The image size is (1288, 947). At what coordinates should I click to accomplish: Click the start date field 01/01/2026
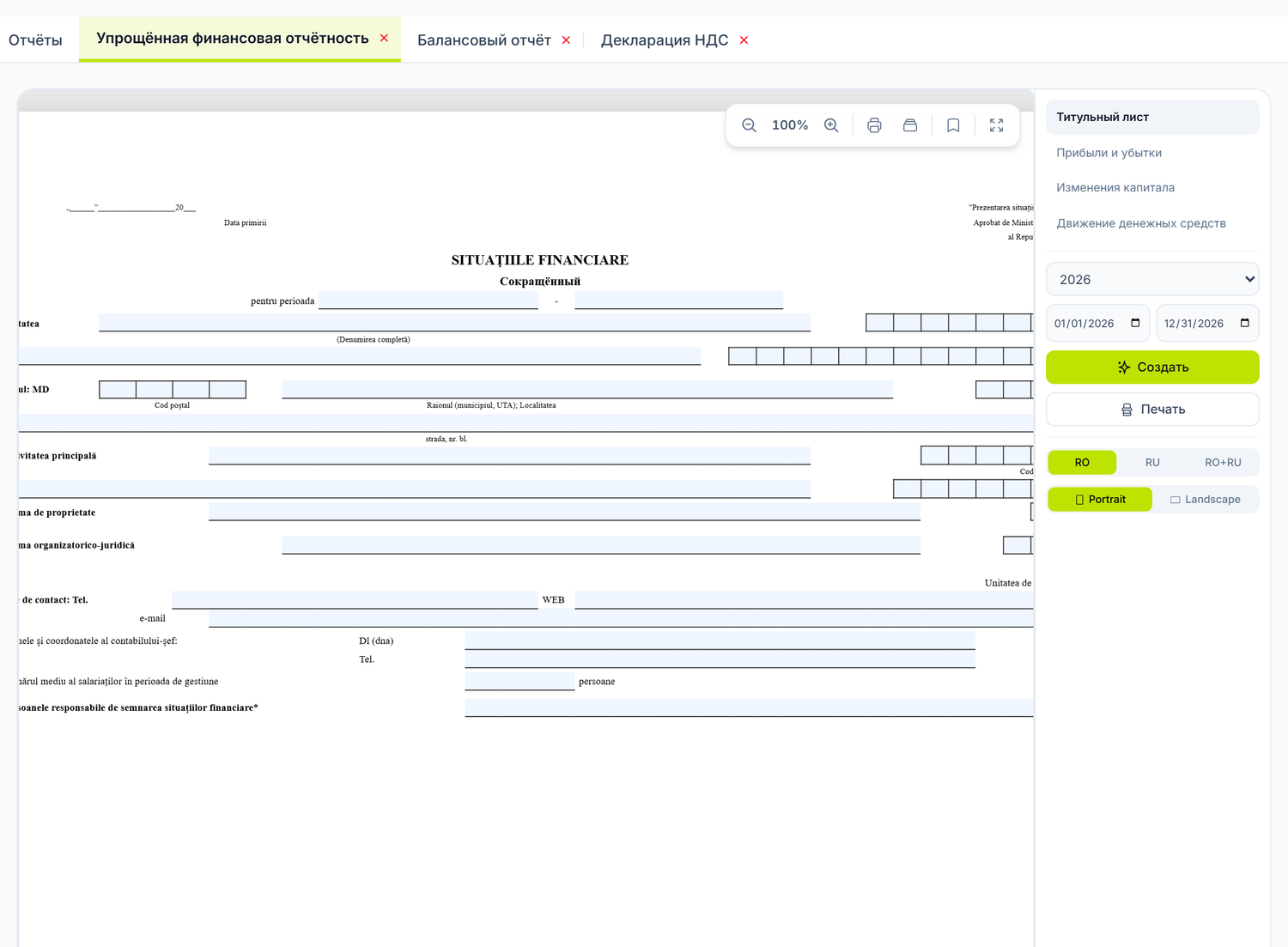1097,324
